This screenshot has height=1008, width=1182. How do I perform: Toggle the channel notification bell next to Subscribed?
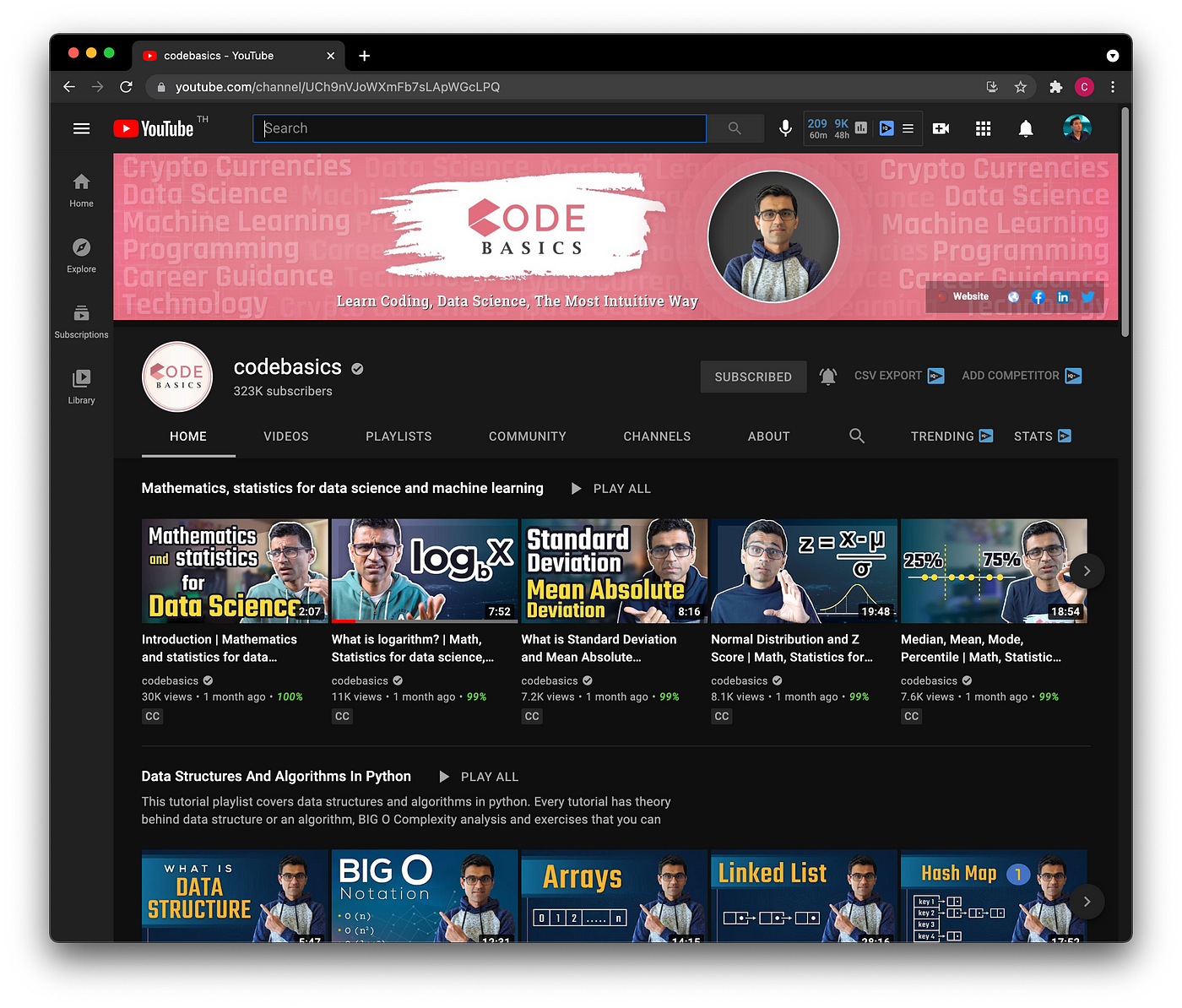pos(828,377)
